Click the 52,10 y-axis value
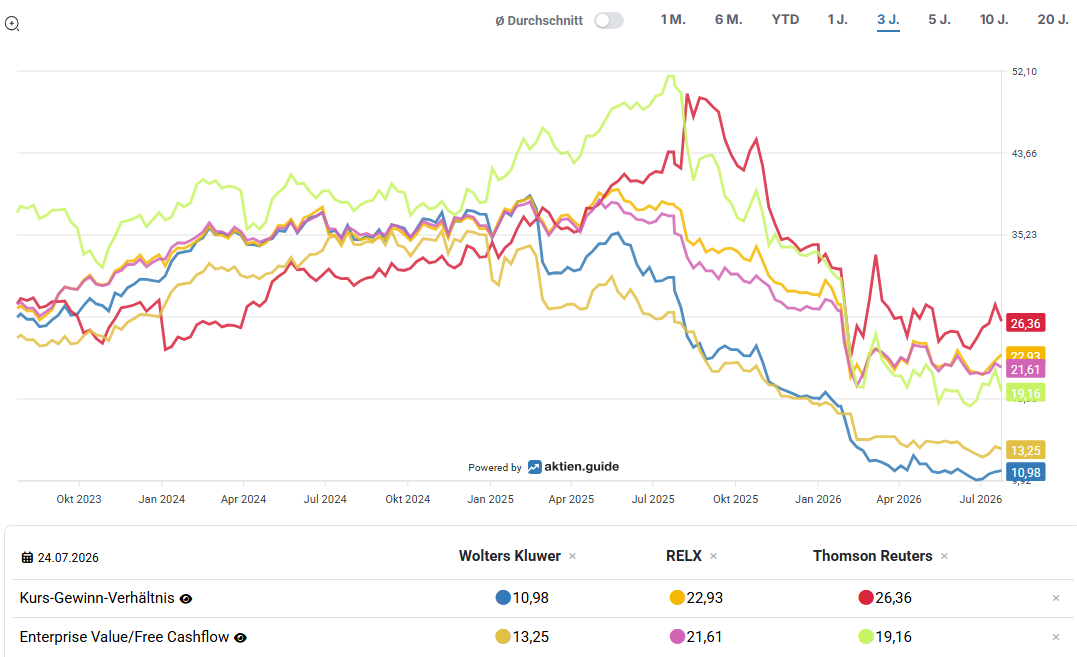Image resolution: width=1077 pixels, height=657 pixels. [1024, 71]
